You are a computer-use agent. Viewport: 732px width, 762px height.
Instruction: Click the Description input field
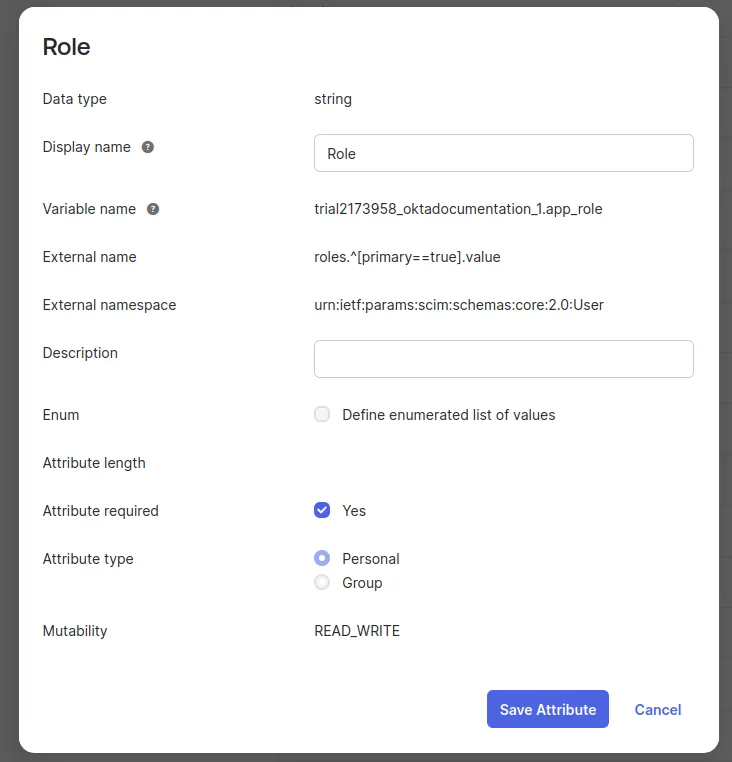(x=504, y=359)
